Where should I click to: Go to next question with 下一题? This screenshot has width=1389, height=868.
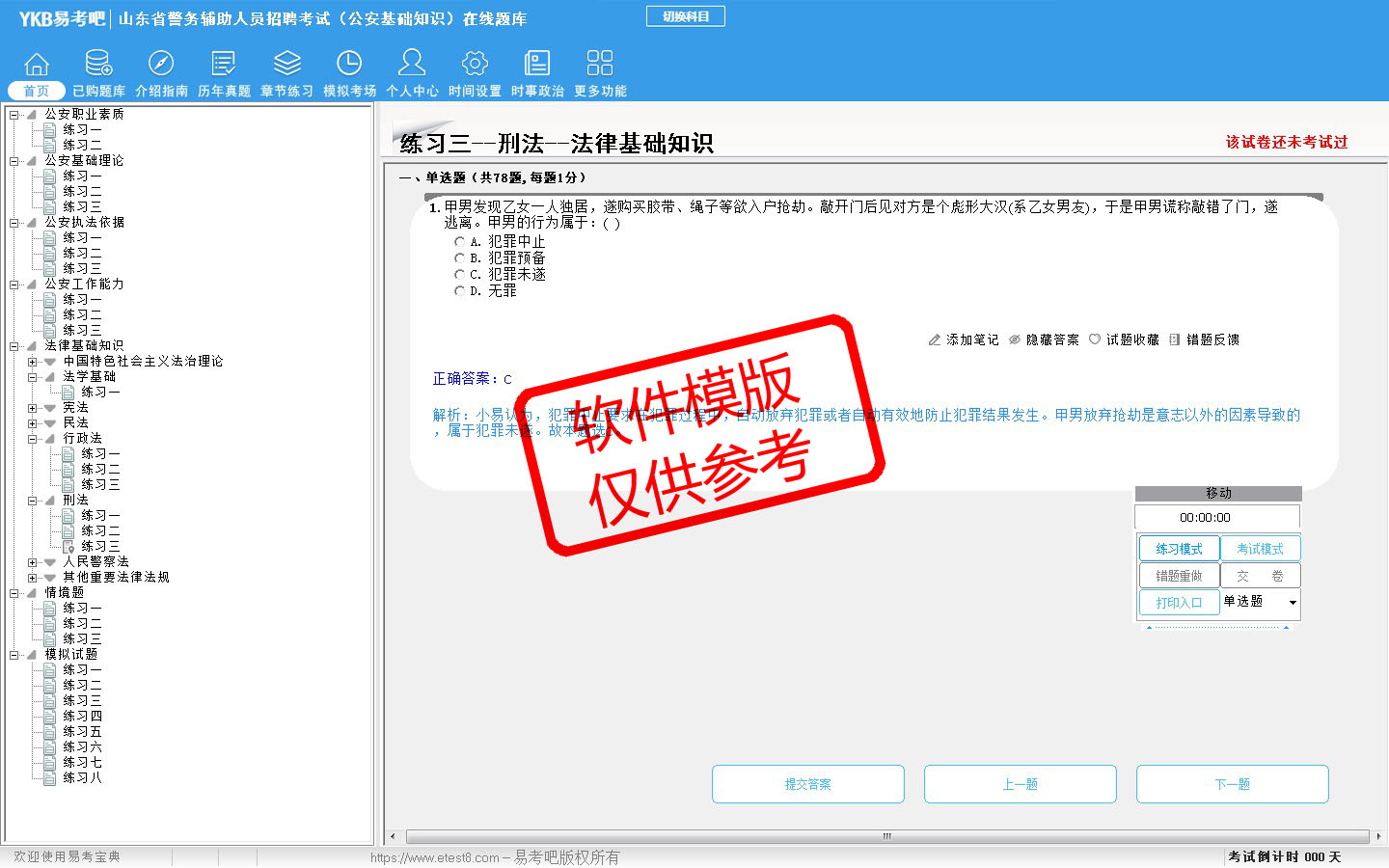coord(1232,784)
